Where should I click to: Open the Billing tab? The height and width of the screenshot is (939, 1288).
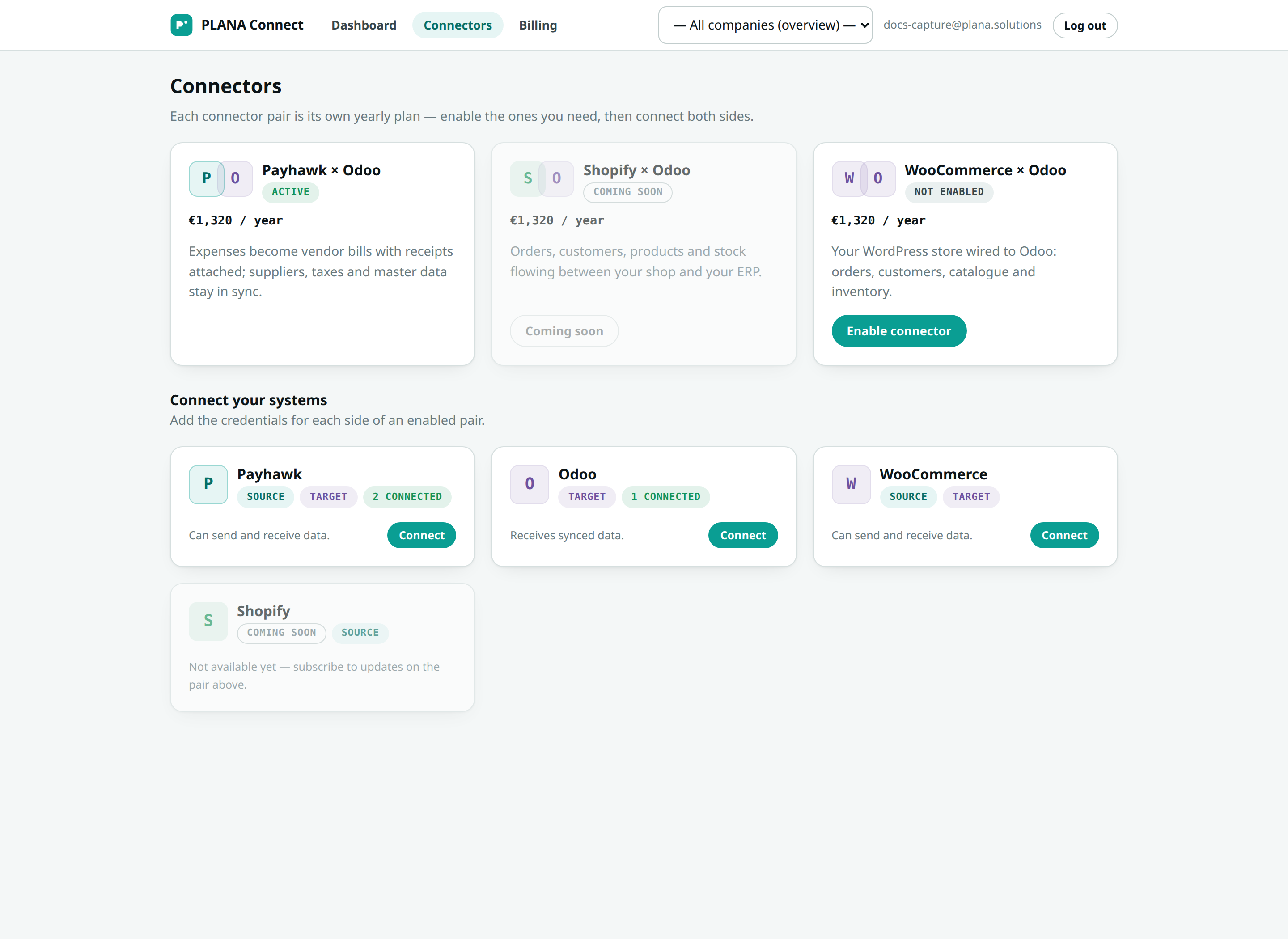pos(538,25)
